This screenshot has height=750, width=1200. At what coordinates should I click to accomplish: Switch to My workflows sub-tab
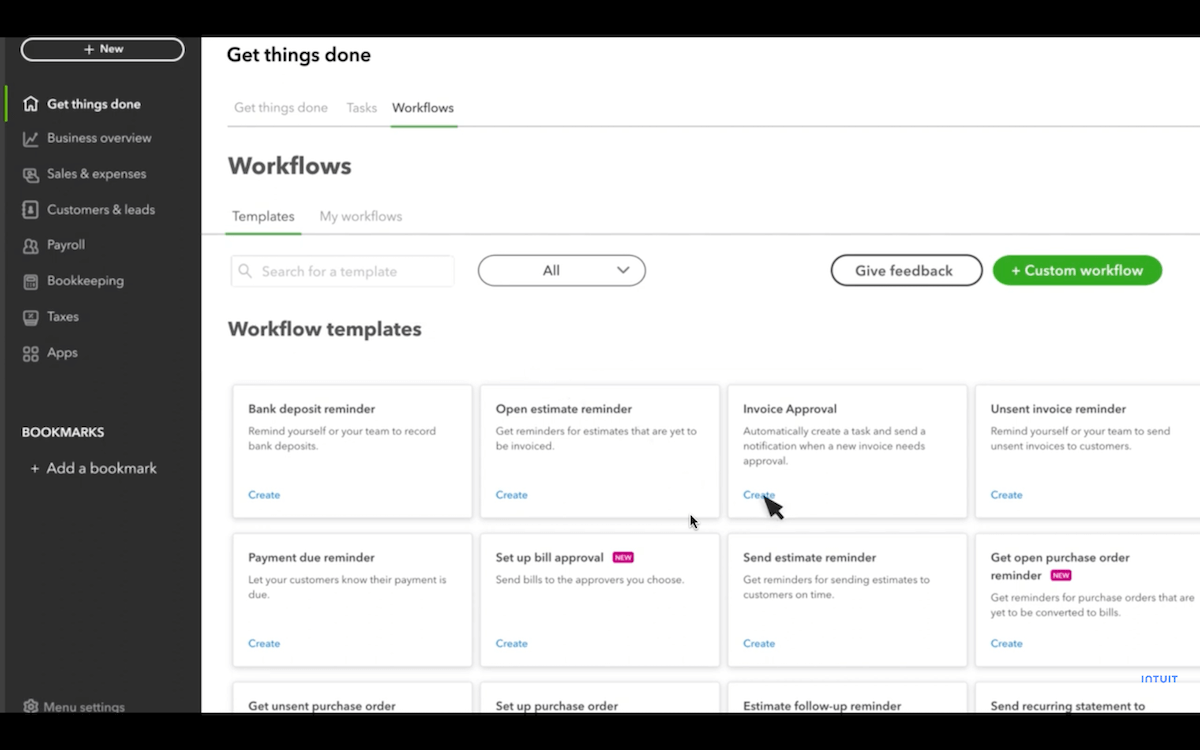click(361, 216)
